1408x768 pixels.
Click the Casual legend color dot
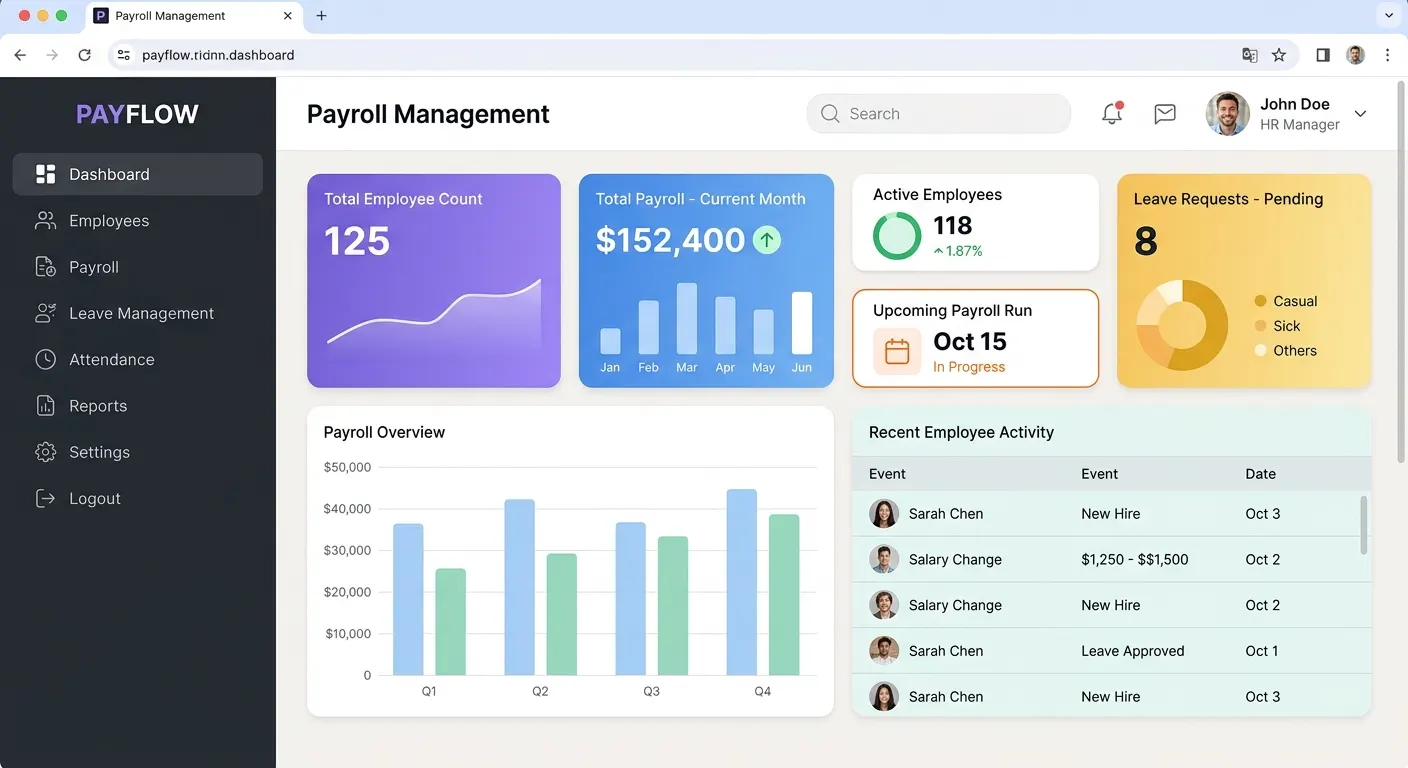point(1261,301)
